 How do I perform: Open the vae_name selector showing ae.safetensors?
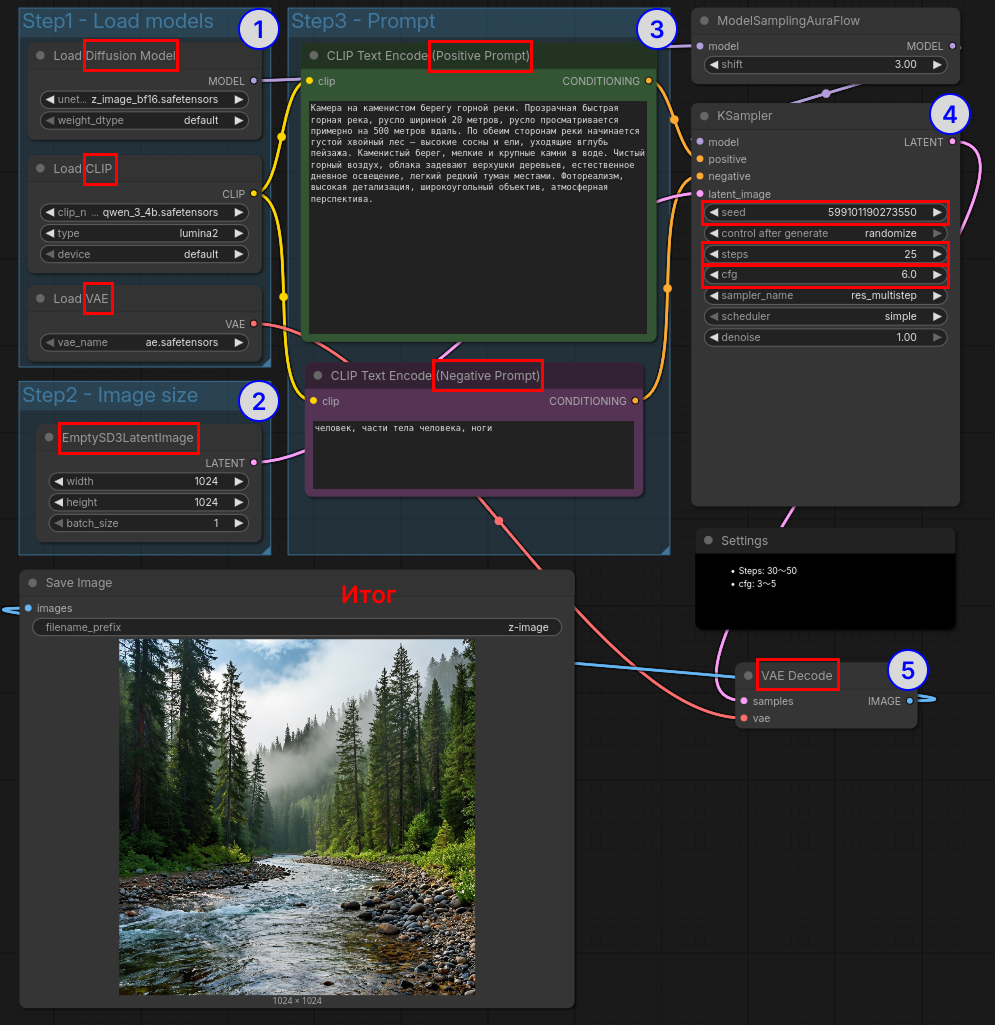pyautogui.click(x=144, y=342)
